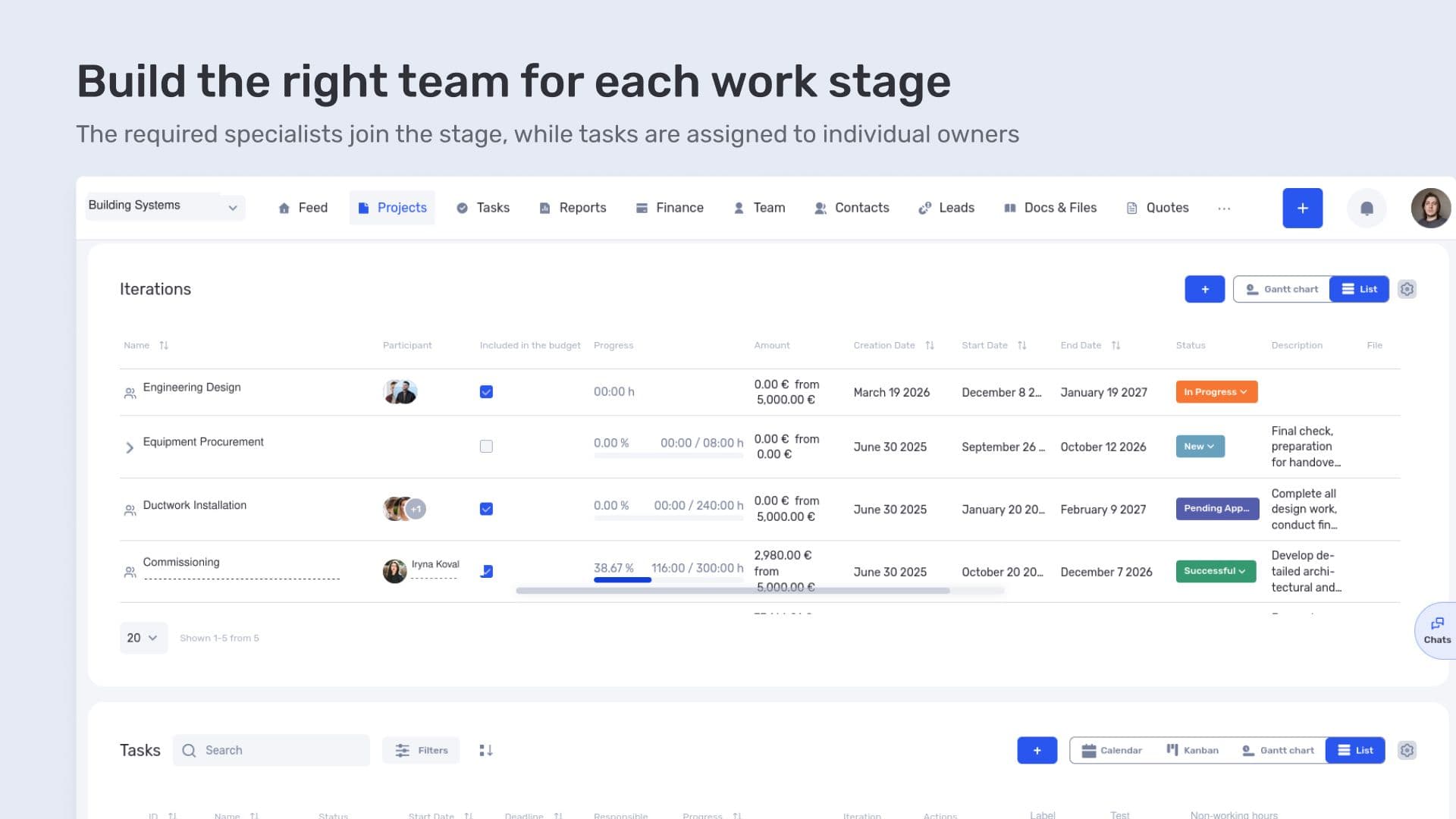The height and width of the screenshot is (819, 1456).
Task: Switch Tasks to Kanban view
Action: click(1192, 750)
